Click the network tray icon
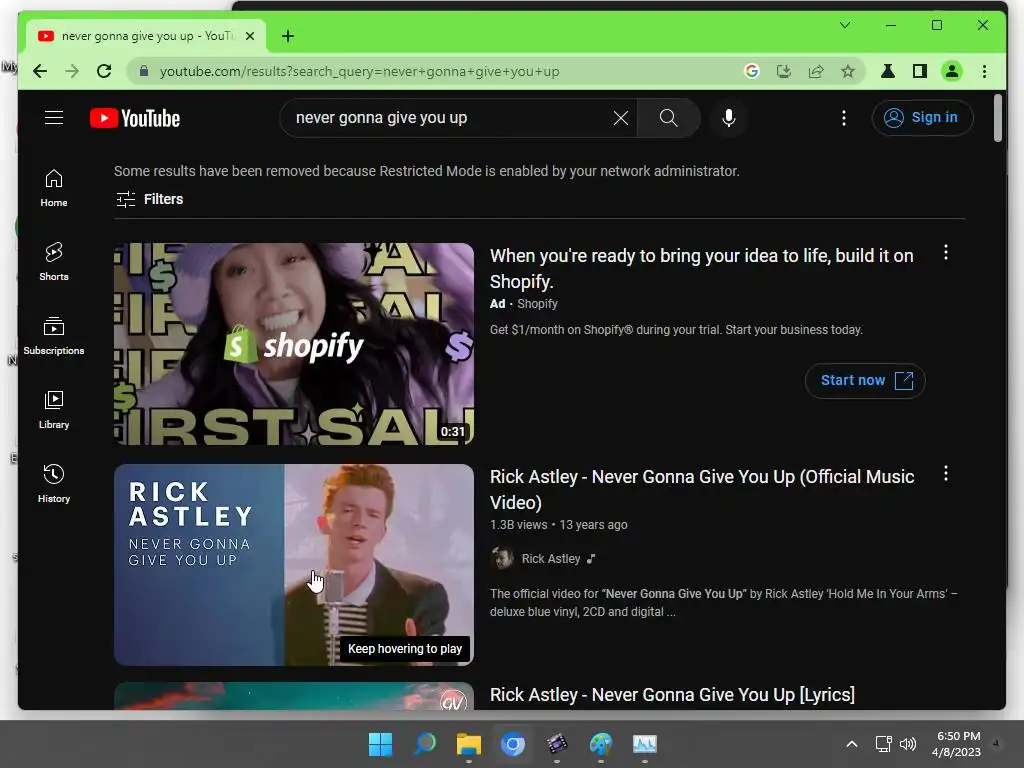The width and height of the screenshot is (1024, 768). 884,744
